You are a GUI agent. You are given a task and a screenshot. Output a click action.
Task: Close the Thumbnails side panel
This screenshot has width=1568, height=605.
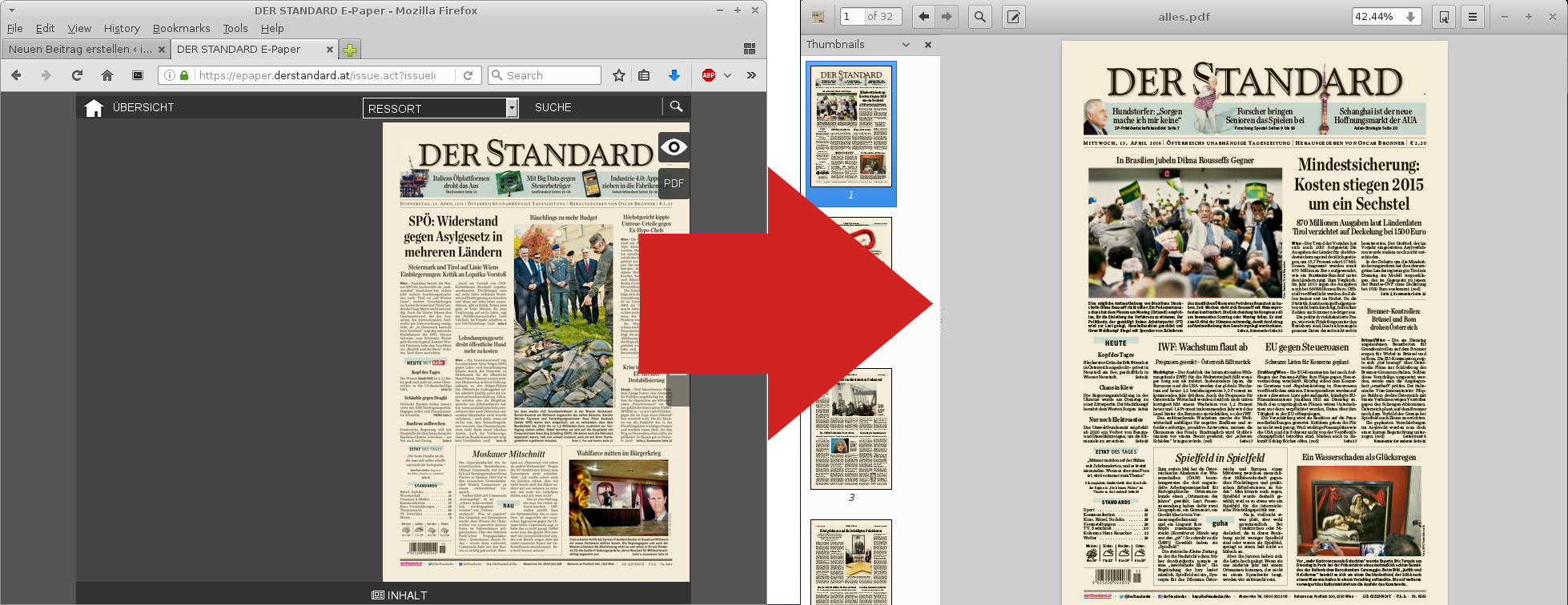(x=928, y=45)
